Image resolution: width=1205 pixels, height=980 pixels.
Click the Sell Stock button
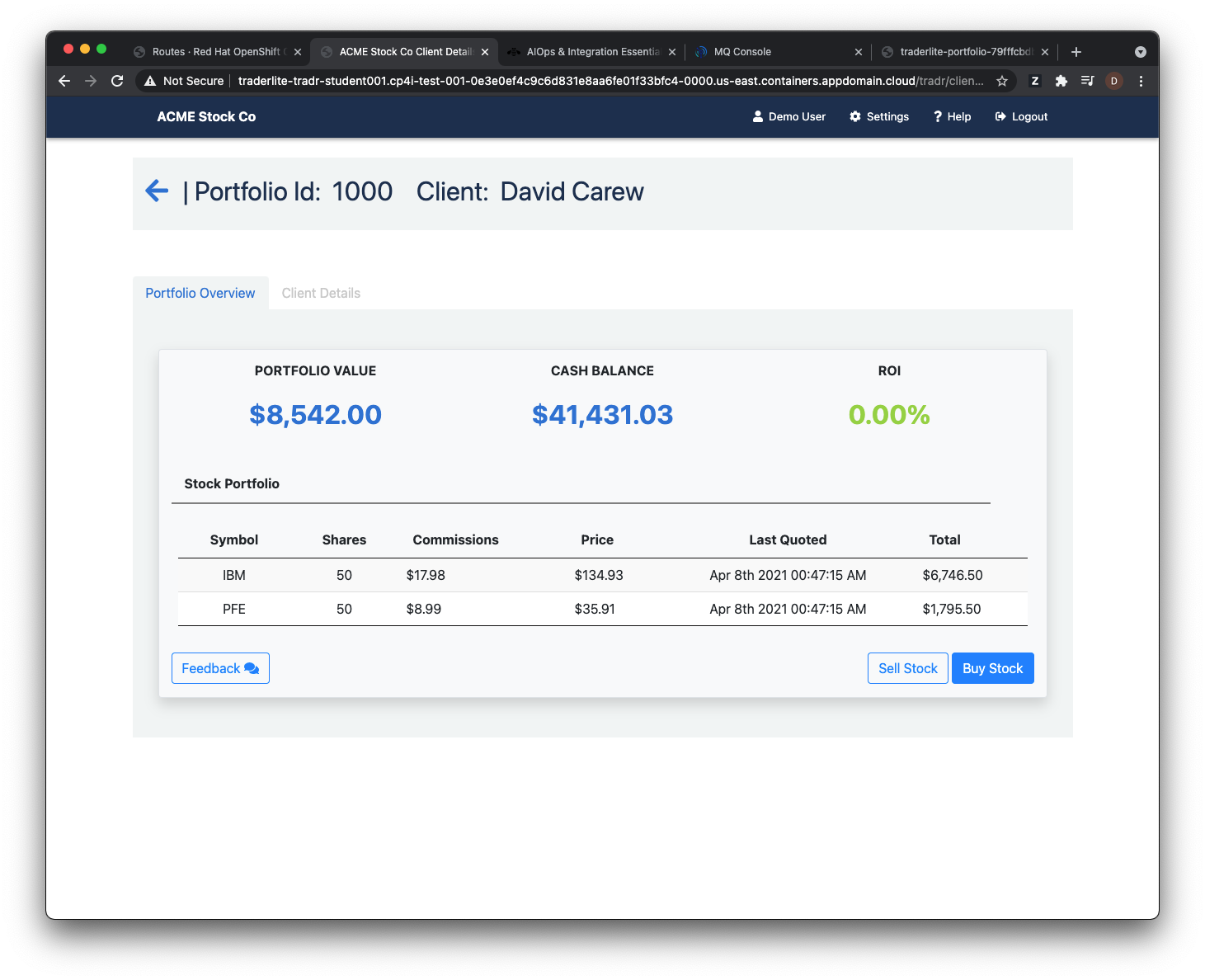(x=908, y=668)
